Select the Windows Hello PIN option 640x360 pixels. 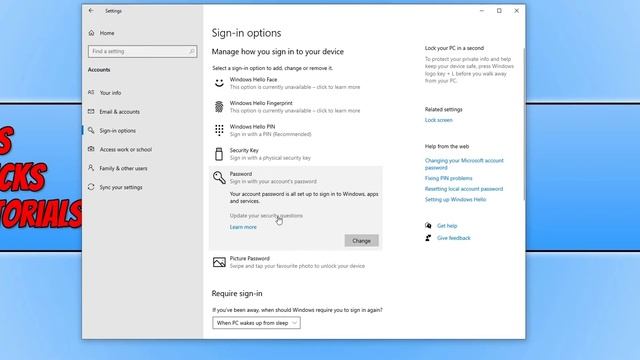296,130
